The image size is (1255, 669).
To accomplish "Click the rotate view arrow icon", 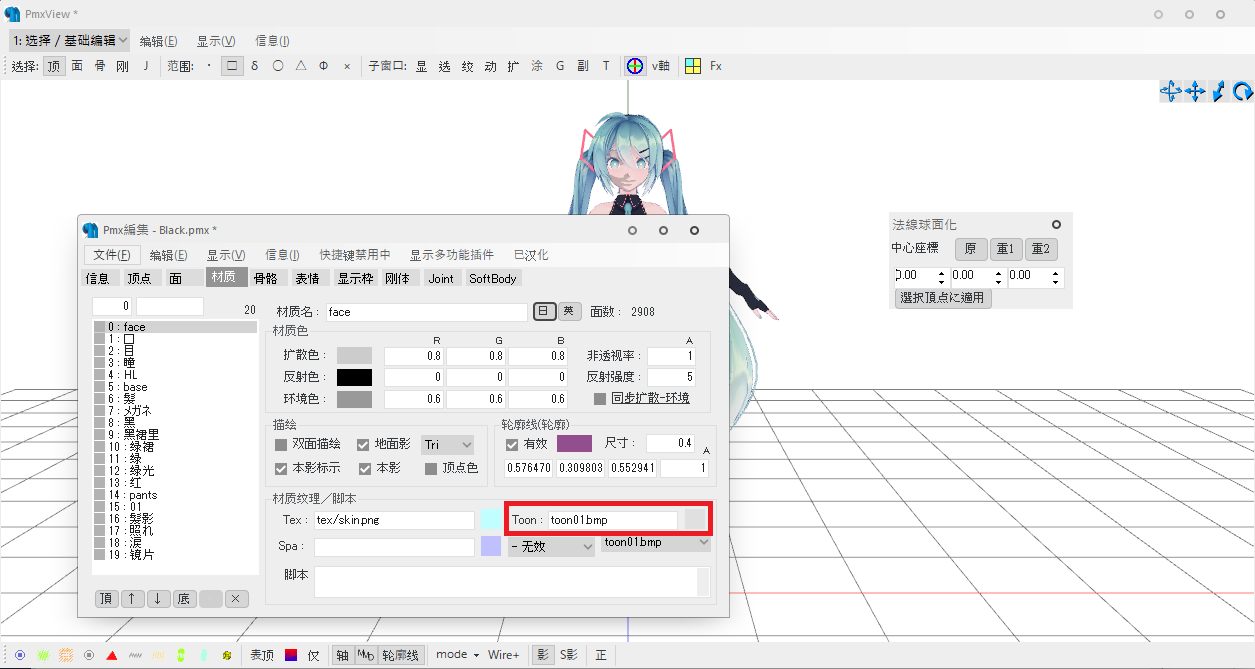I will click(1243, 92).
